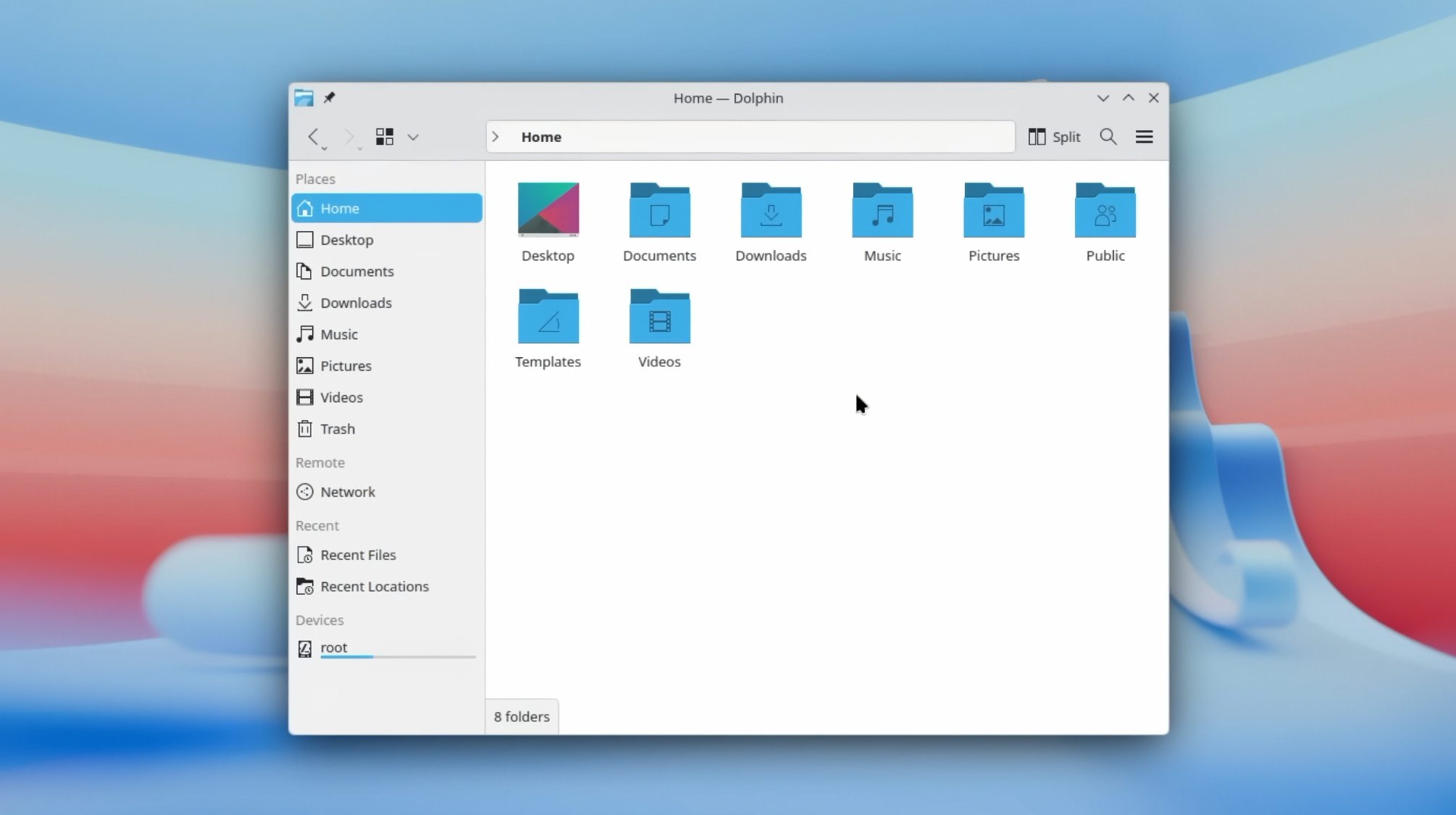Open Videos in the Places sidebar

click(x=387, y=397)
